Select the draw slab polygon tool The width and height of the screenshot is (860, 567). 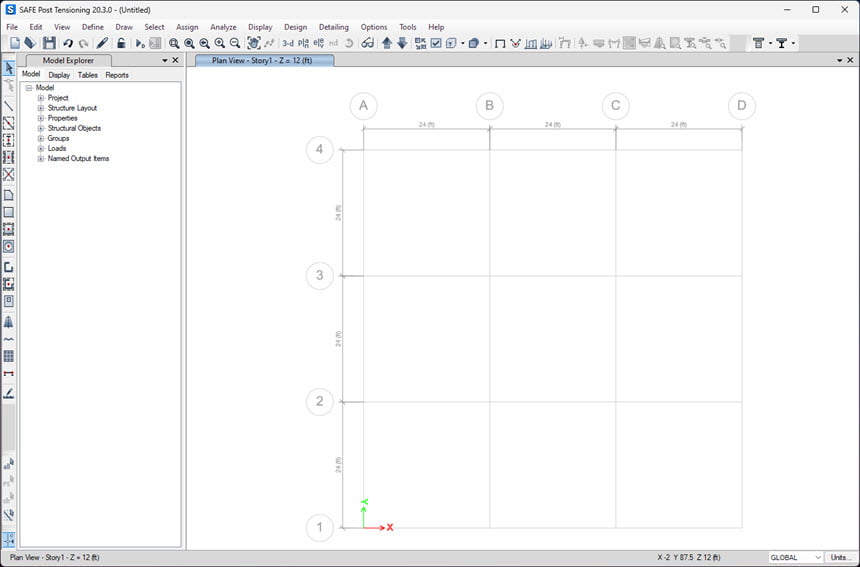pyautogui.click(x=9, y=195)
